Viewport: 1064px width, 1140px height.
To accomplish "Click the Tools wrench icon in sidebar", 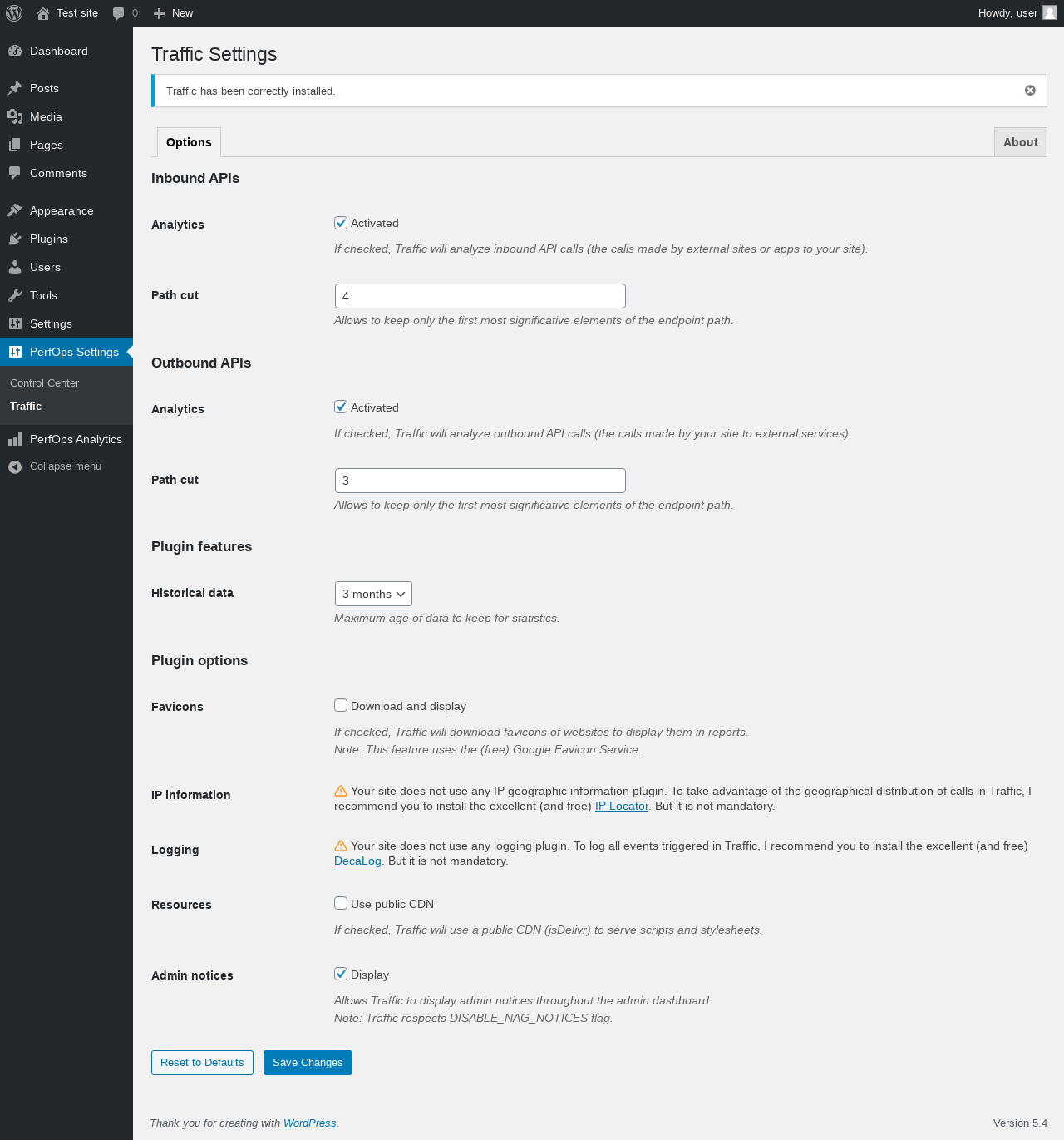I will pyautogui.click(x=15, y=295).
